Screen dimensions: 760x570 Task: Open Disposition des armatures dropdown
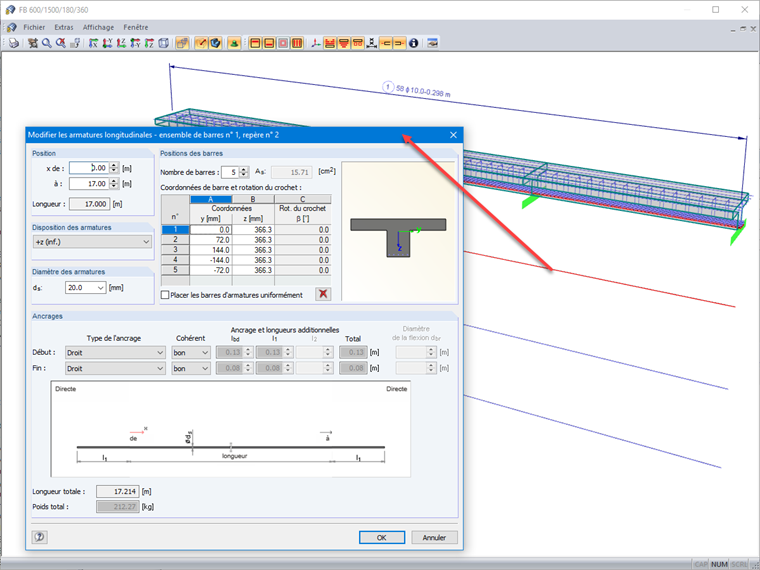point(92,242)
